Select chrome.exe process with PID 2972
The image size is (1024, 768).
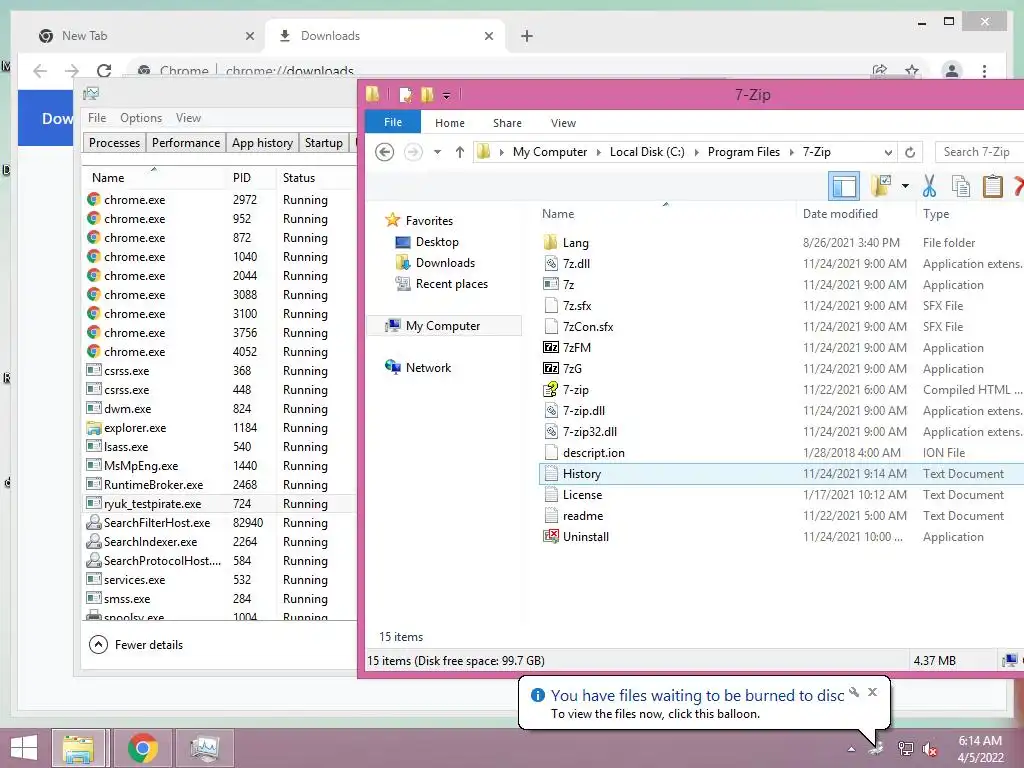point(220,200)
